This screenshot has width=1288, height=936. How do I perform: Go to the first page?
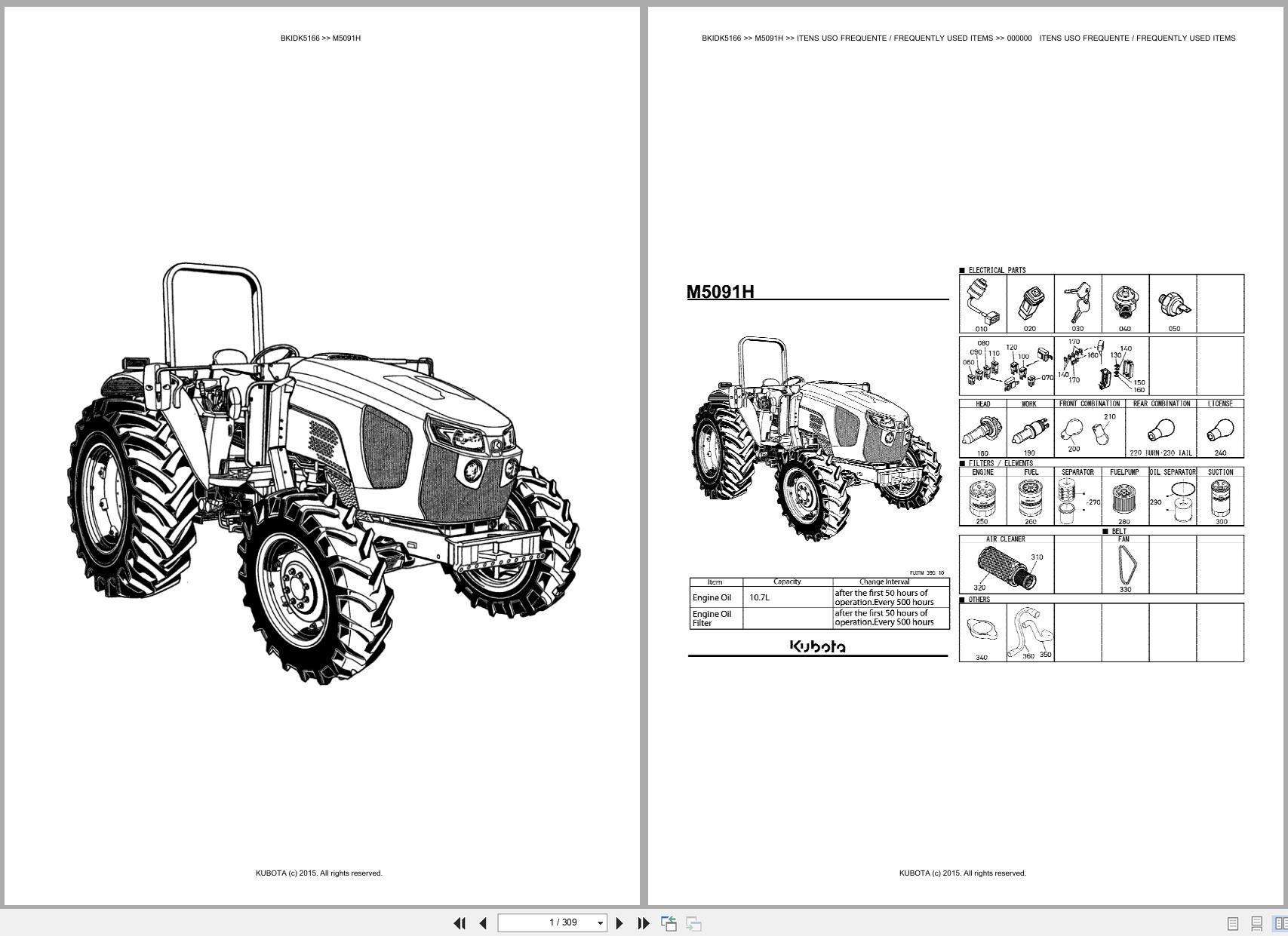pos(460,923)
